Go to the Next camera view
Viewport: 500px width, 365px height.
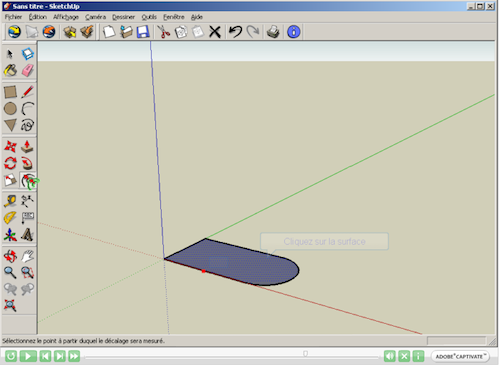[x=27, y=289]
